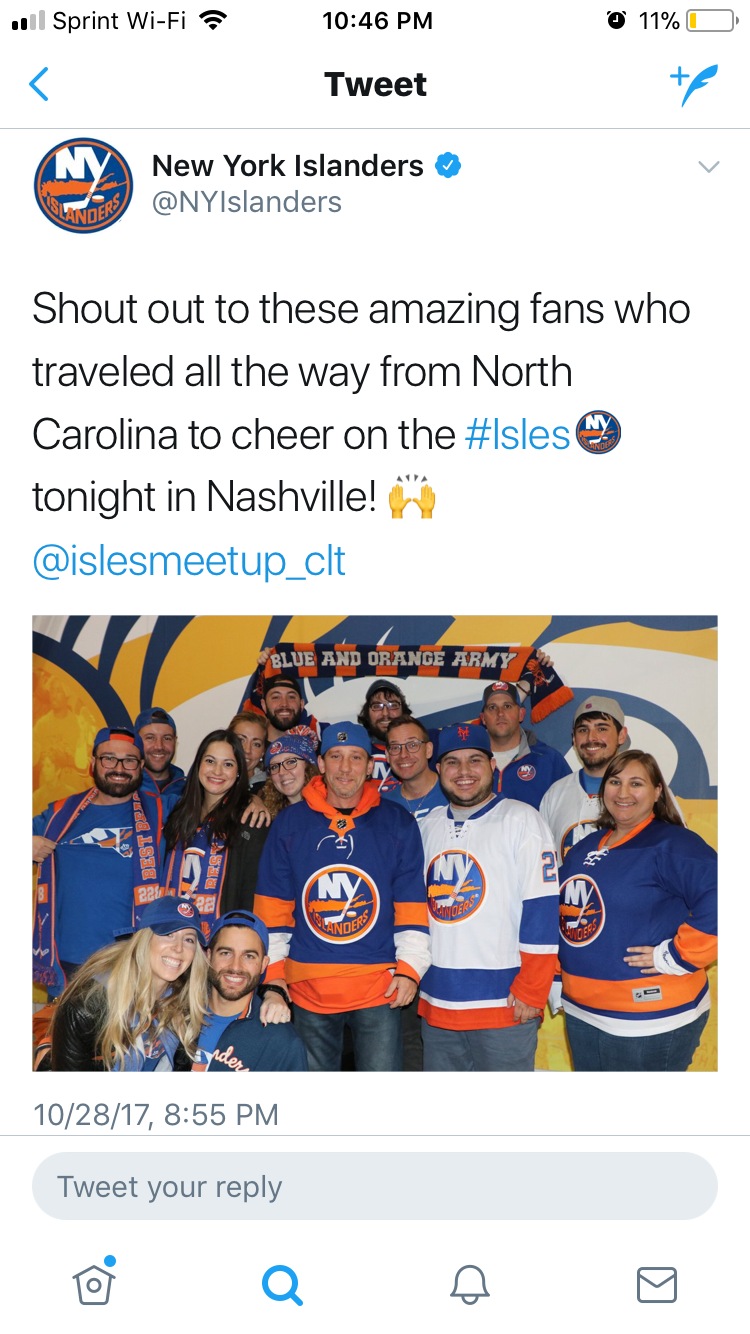Open Direct Messages envelope icon

point(656,1286)
